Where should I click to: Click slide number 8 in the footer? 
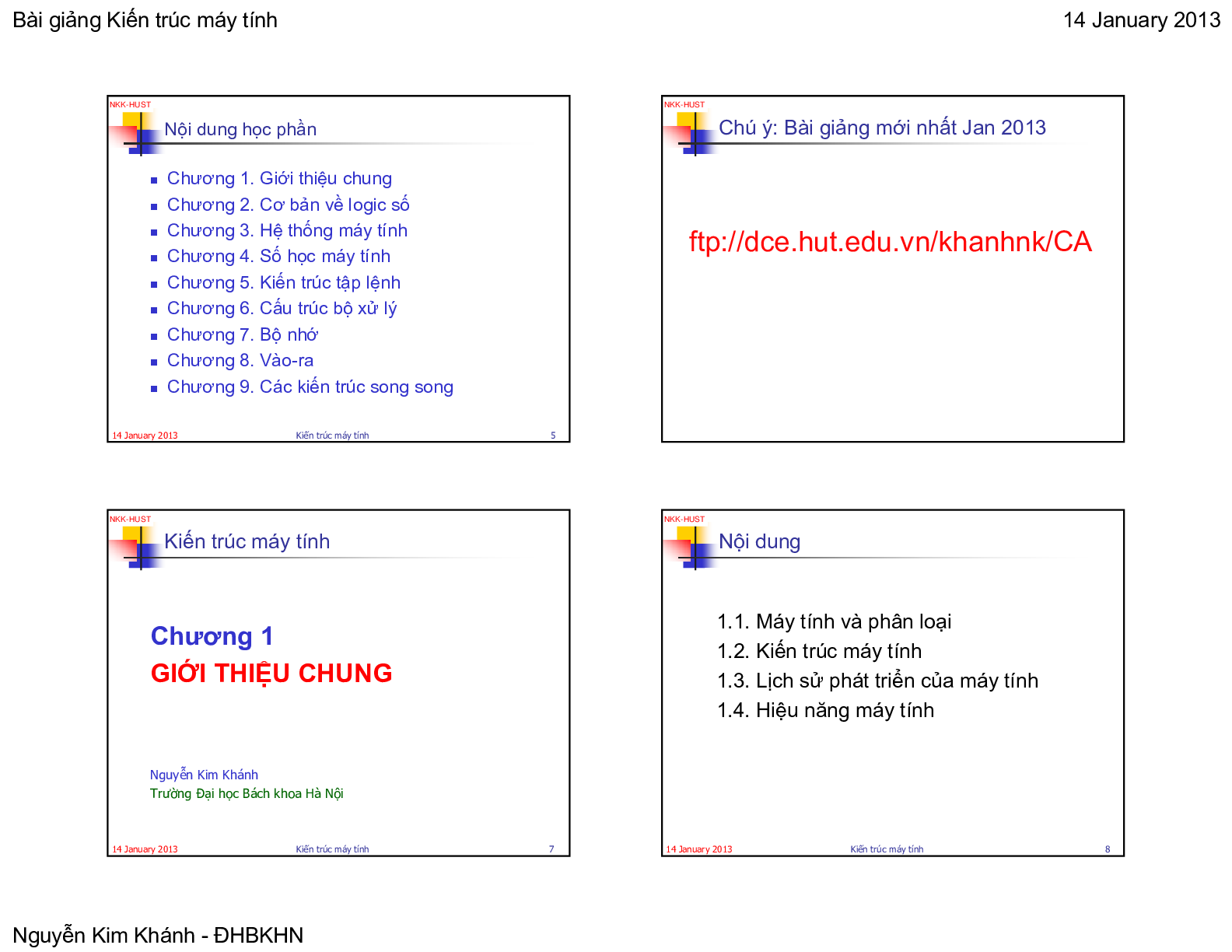(x=1108, y=849)
